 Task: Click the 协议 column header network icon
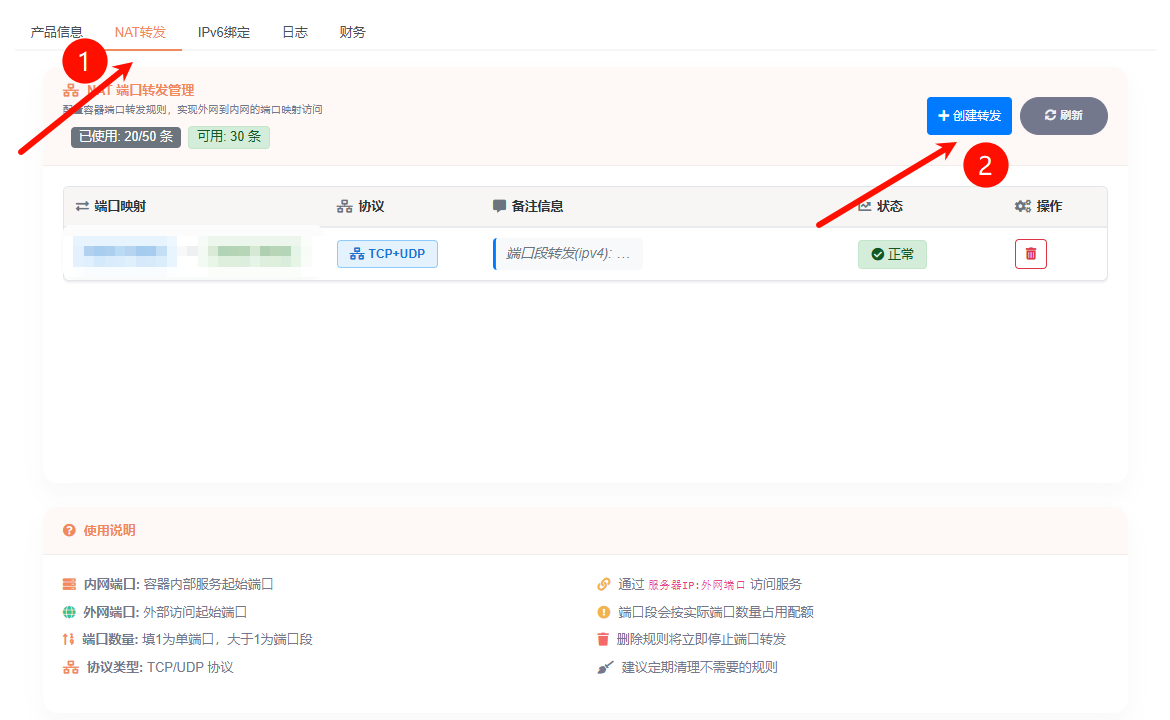tap(344, 206)
